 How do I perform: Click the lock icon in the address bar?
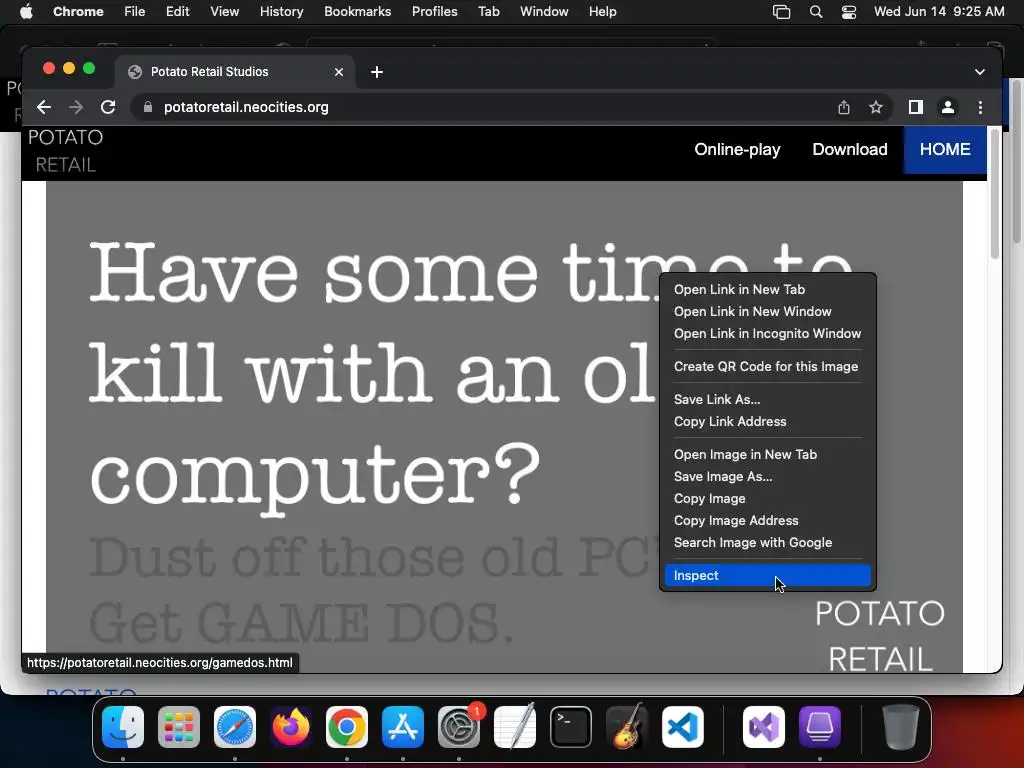point(148,107)
